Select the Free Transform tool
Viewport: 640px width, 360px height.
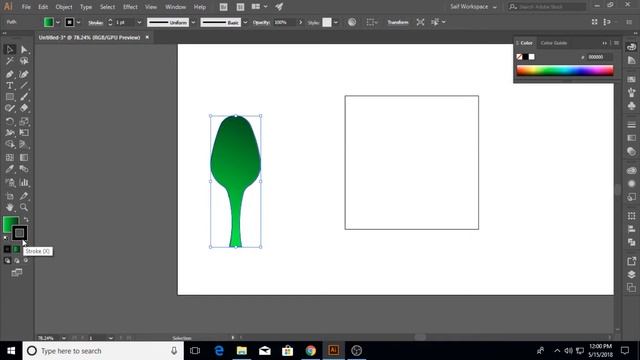coord(24,133)
